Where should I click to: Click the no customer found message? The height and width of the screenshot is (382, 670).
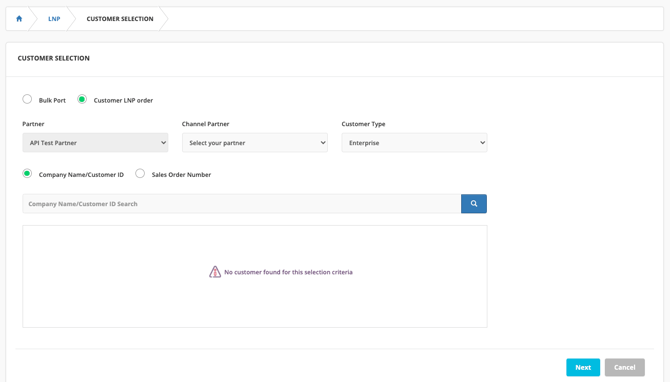pyautogui.click(x=288, y=272)
